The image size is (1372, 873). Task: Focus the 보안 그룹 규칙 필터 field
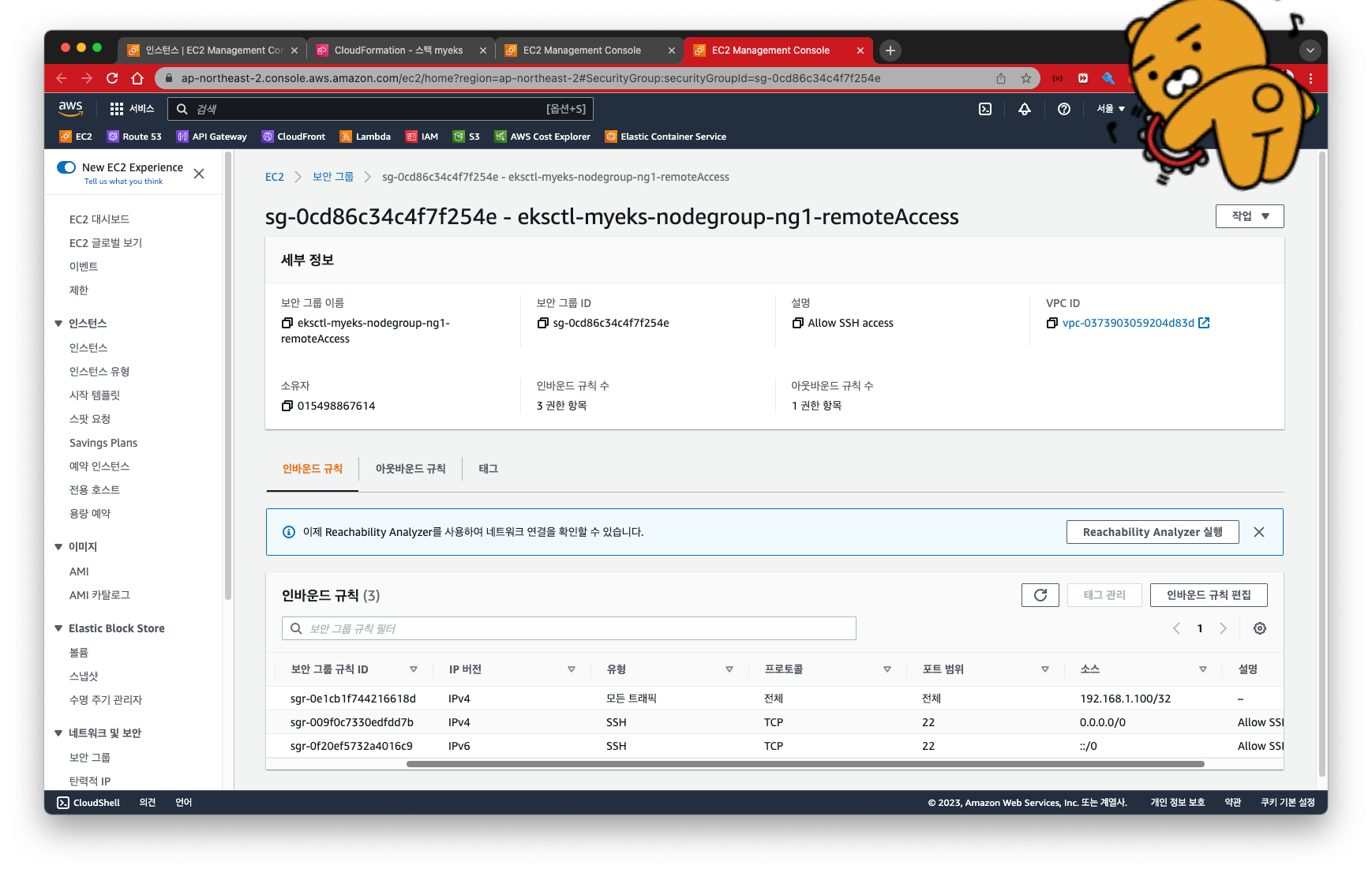coord(569,628)
